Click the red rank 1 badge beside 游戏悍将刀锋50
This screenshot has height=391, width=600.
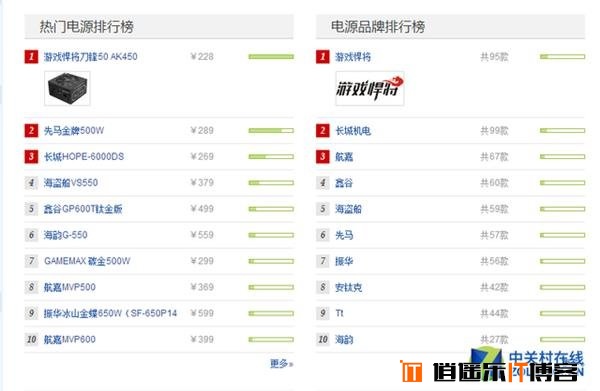coord(31,57)
